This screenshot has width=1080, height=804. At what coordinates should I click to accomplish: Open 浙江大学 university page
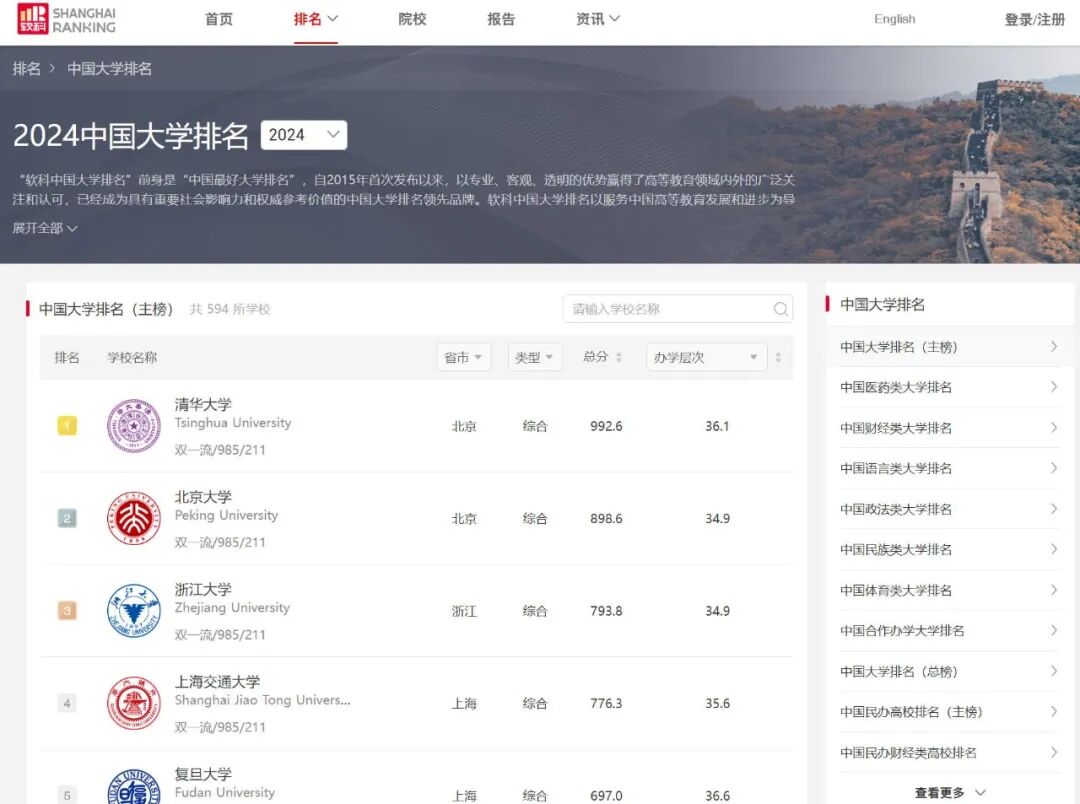(203, 589)
